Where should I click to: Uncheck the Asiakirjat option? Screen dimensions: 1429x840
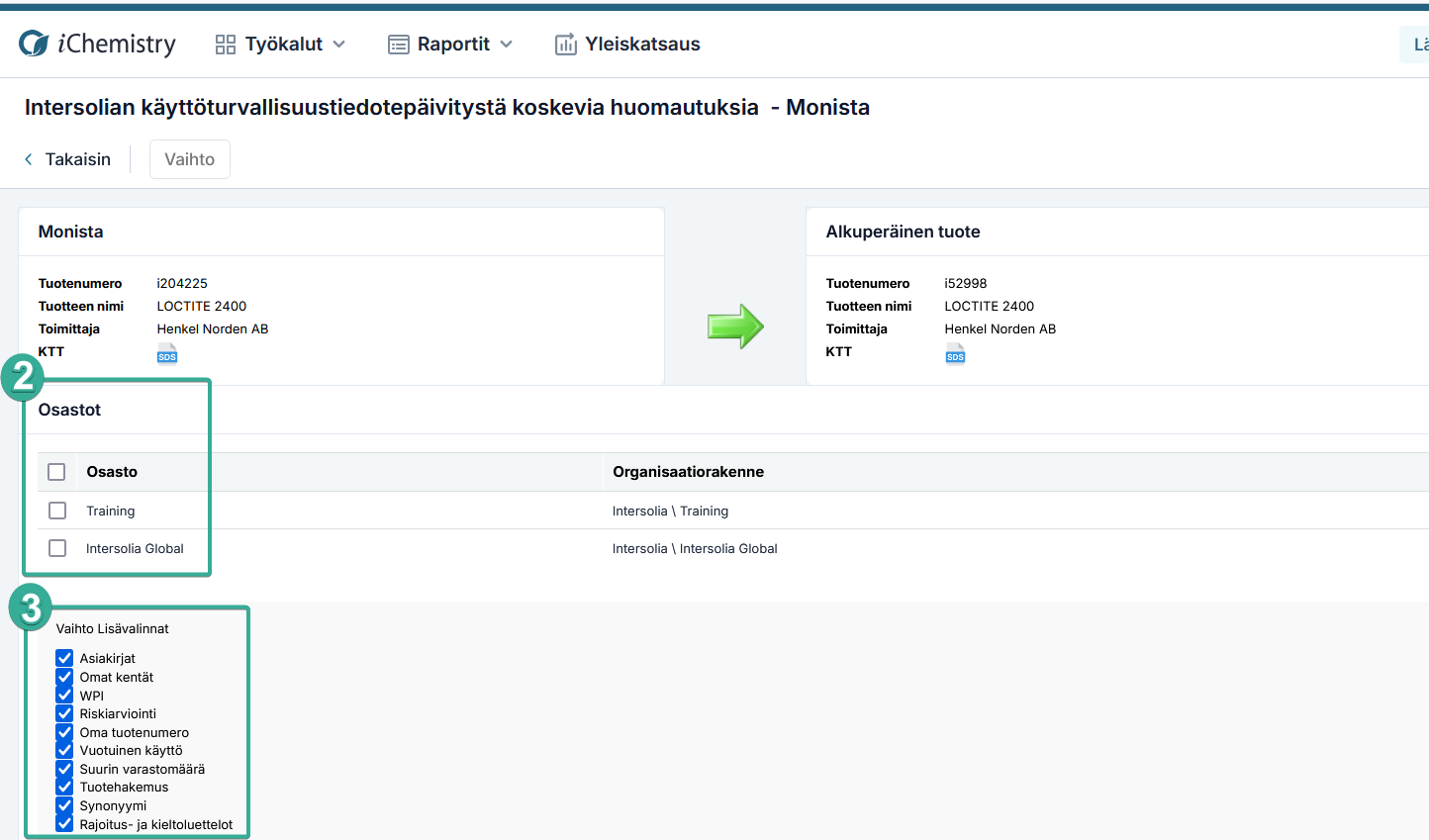pyautogui.click(x=64, y=658)
